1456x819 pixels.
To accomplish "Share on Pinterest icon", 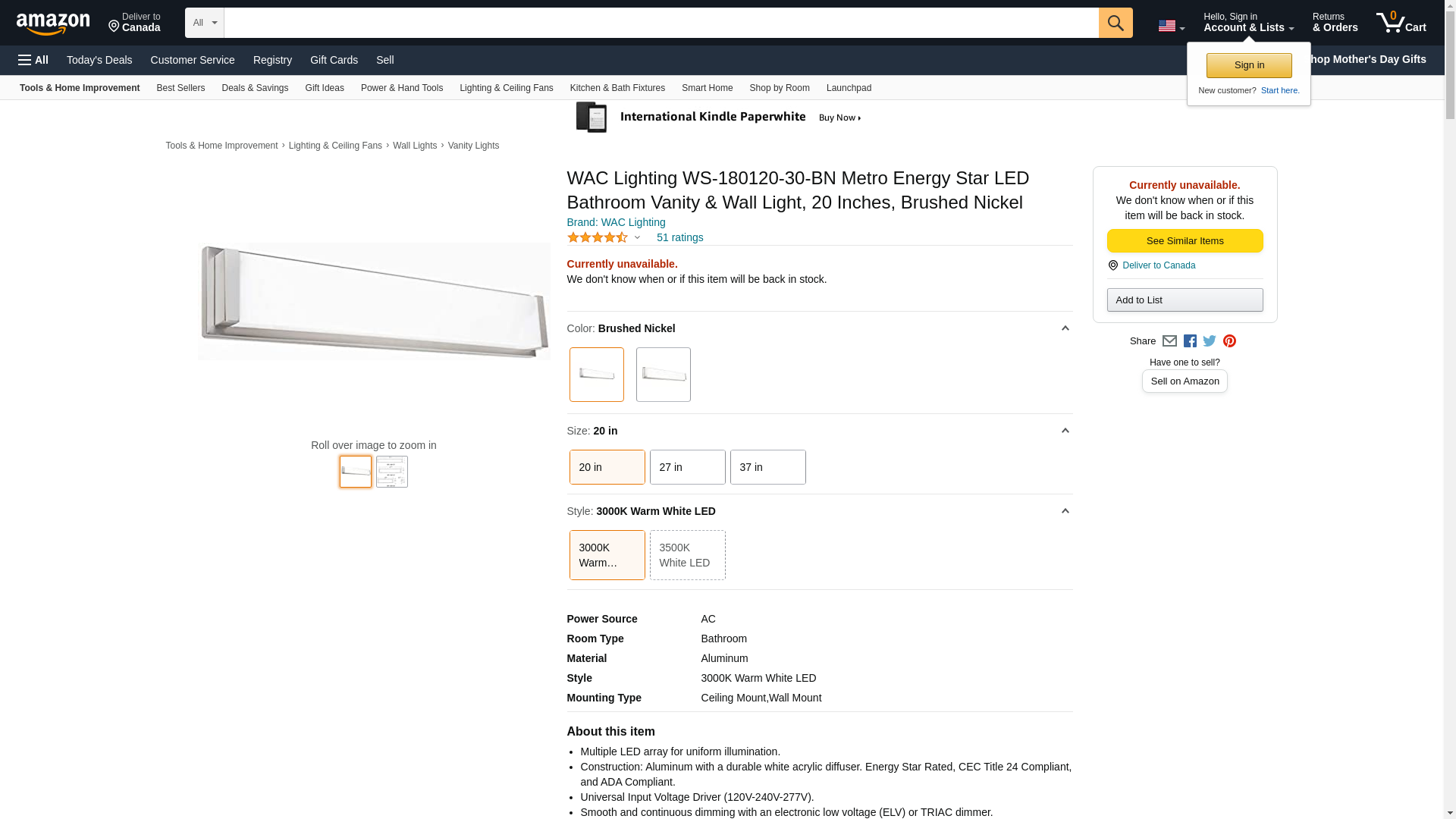I will [1229, 341].
